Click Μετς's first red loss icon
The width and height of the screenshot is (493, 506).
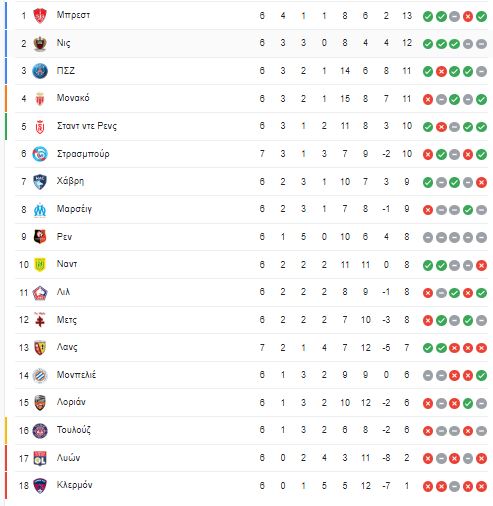coord(428,321)
